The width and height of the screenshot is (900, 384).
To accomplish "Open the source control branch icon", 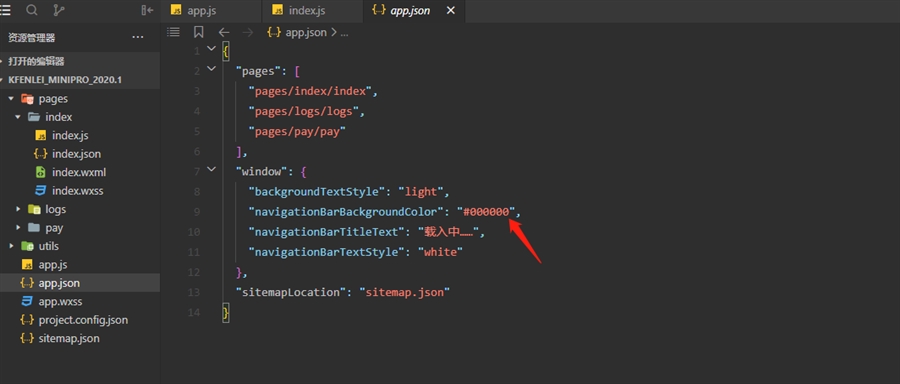I will click(x=59, y=10).
